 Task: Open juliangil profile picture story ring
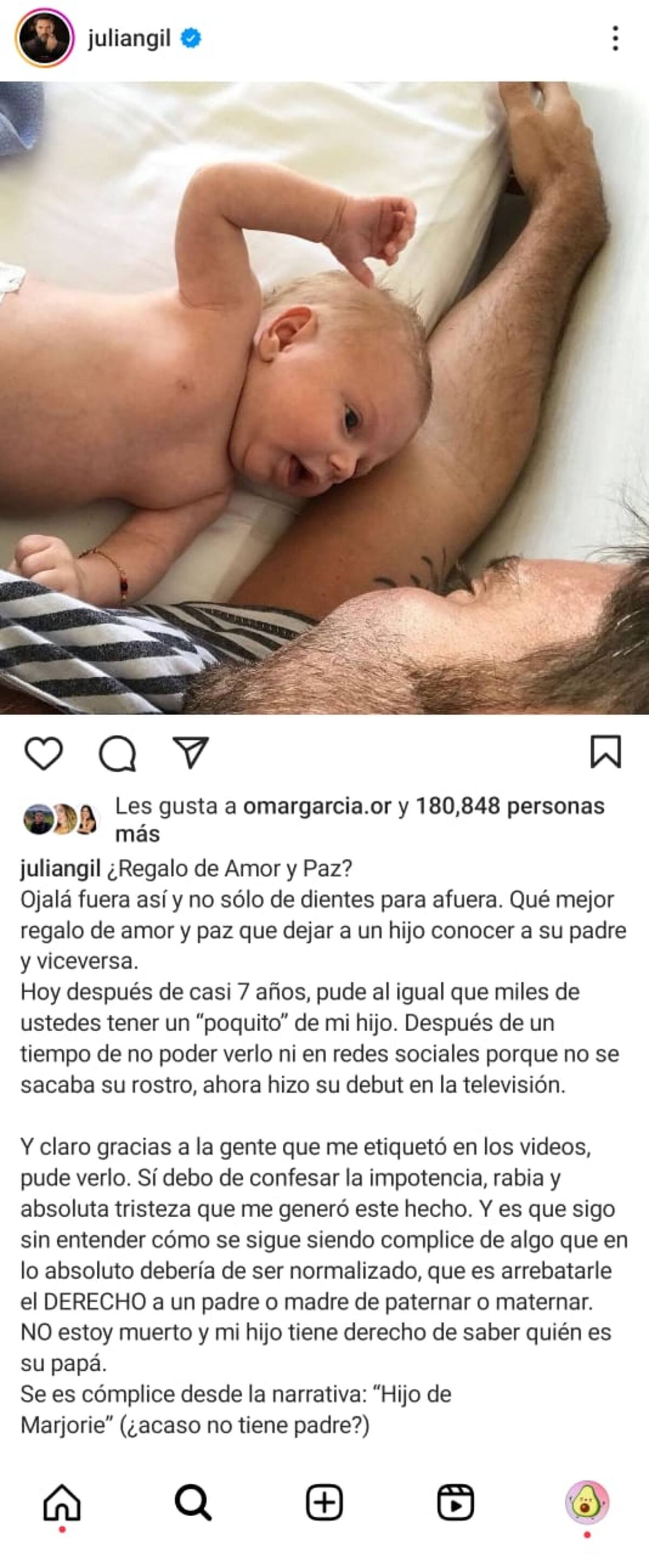[x=44, y=38]
